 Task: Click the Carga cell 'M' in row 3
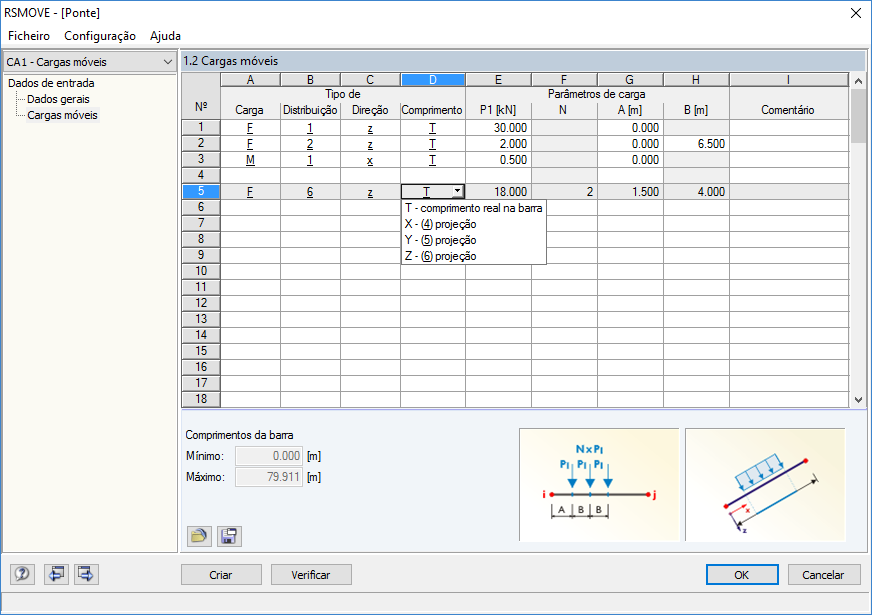(x=250, y=160)
